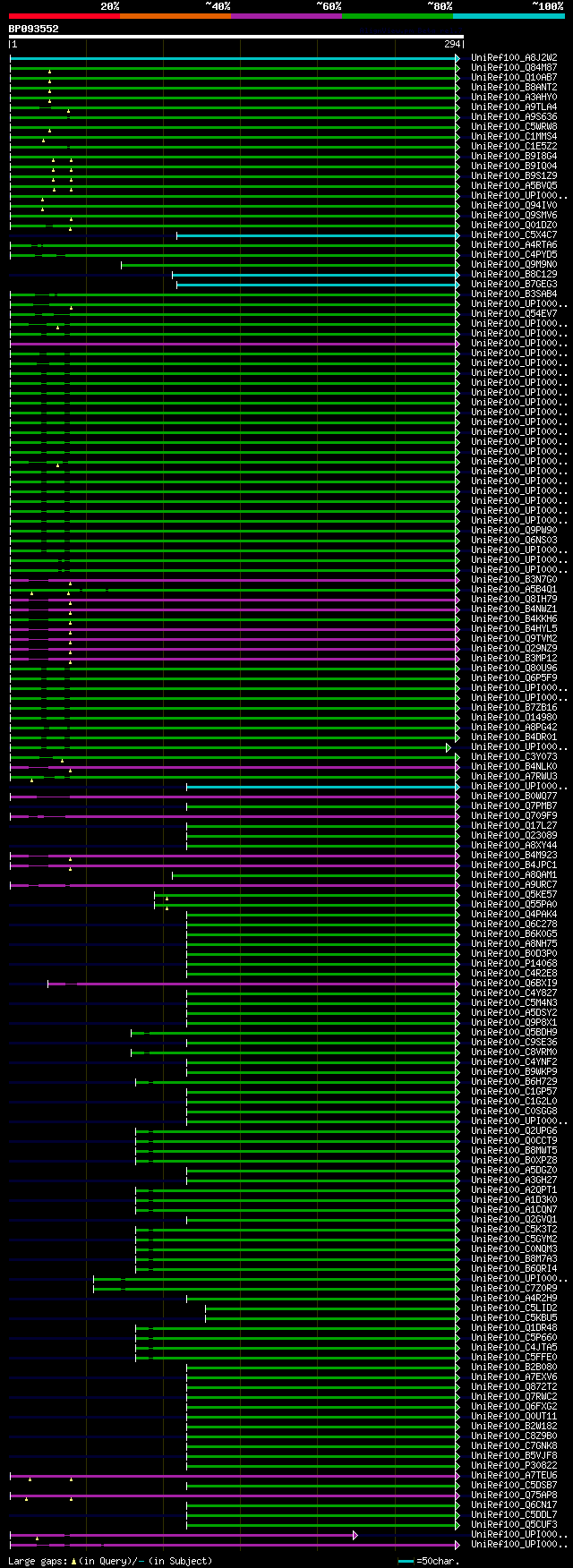Click the orange ~40% identity legend segment

(x=175, y=16)
